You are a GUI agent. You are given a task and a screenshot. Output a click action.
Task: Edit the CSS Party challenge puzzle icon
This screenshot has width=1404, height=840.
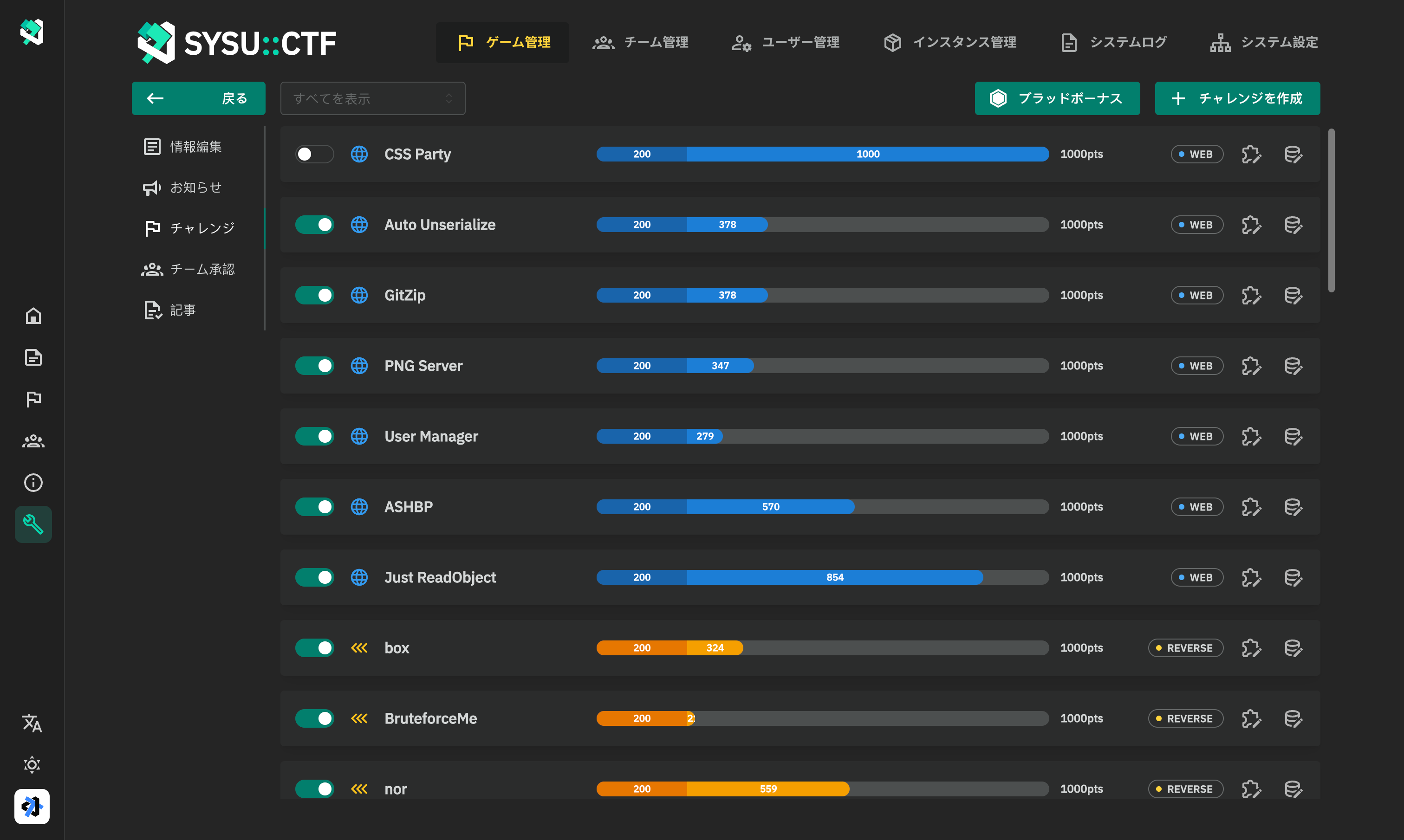click(x=1251, y=154)
